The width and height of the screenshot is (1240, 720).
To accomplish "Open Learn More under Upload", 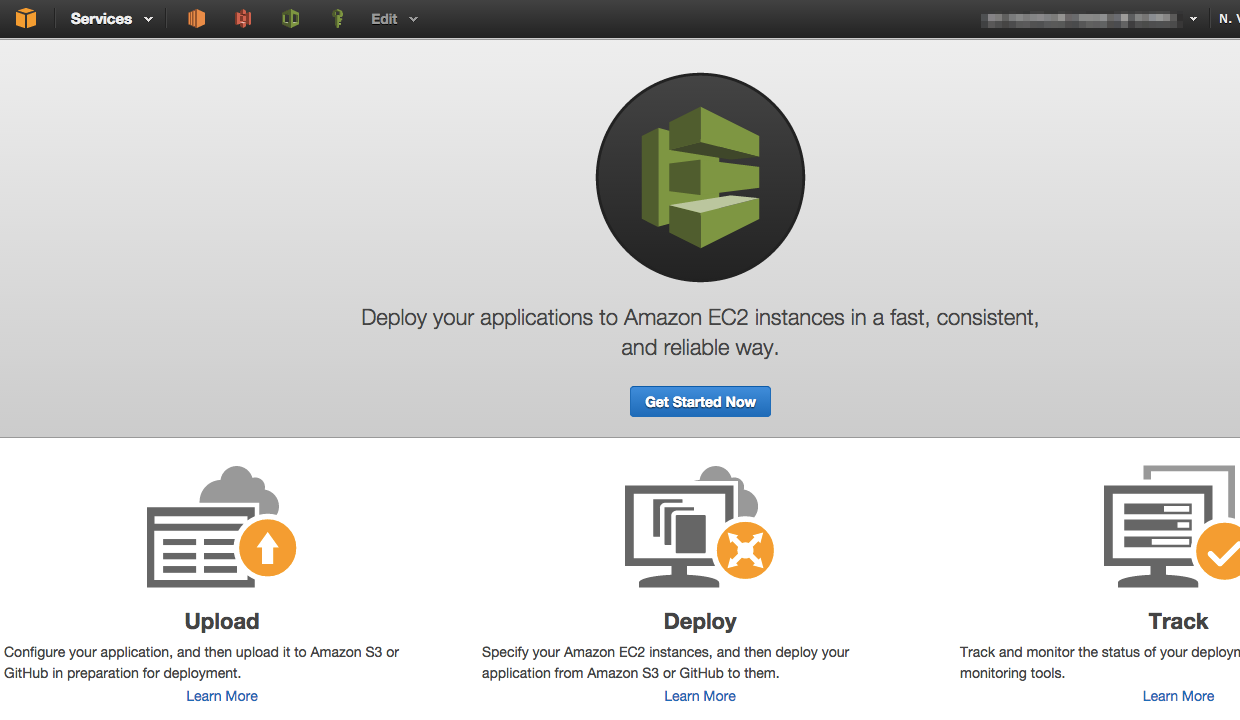I will [x=222, y=695].
